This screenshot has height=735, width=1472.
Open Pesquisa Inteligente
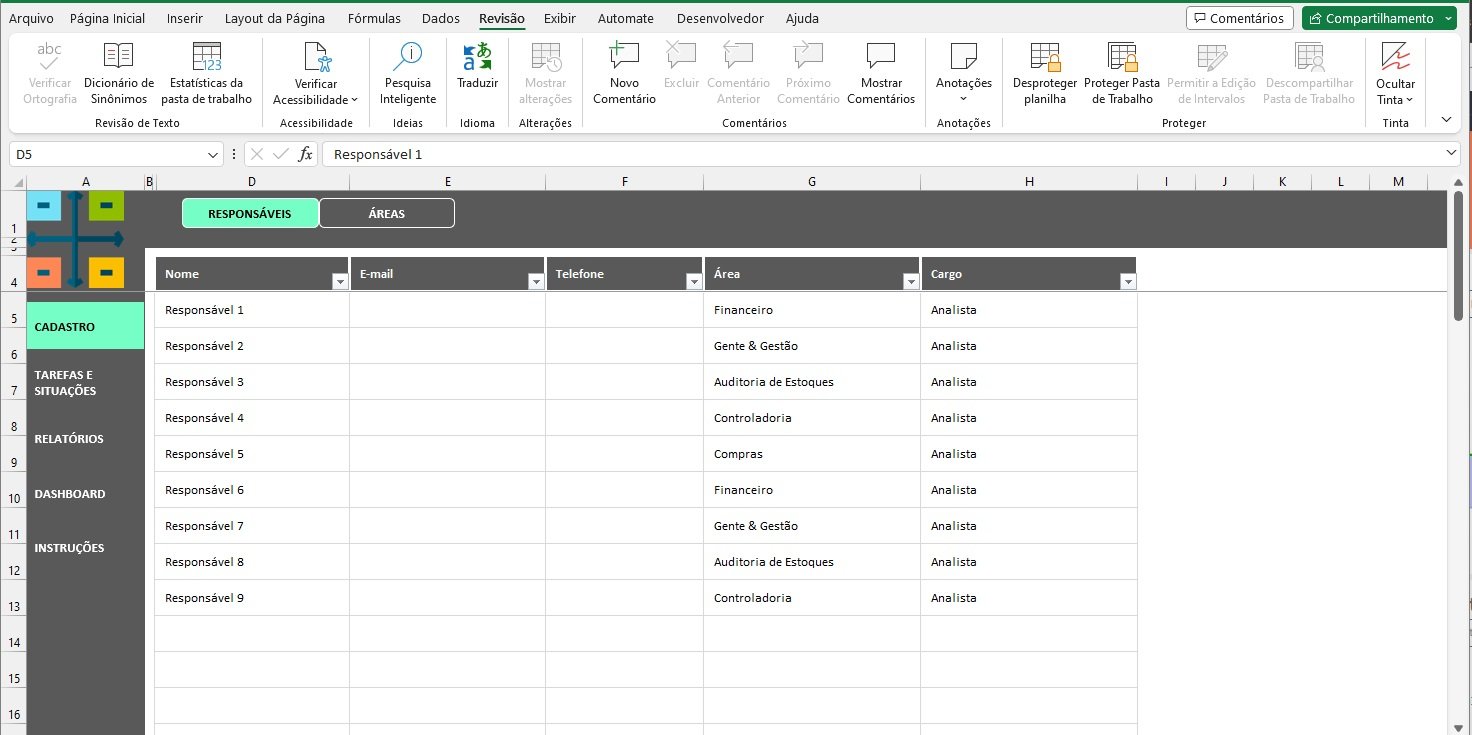408,73
